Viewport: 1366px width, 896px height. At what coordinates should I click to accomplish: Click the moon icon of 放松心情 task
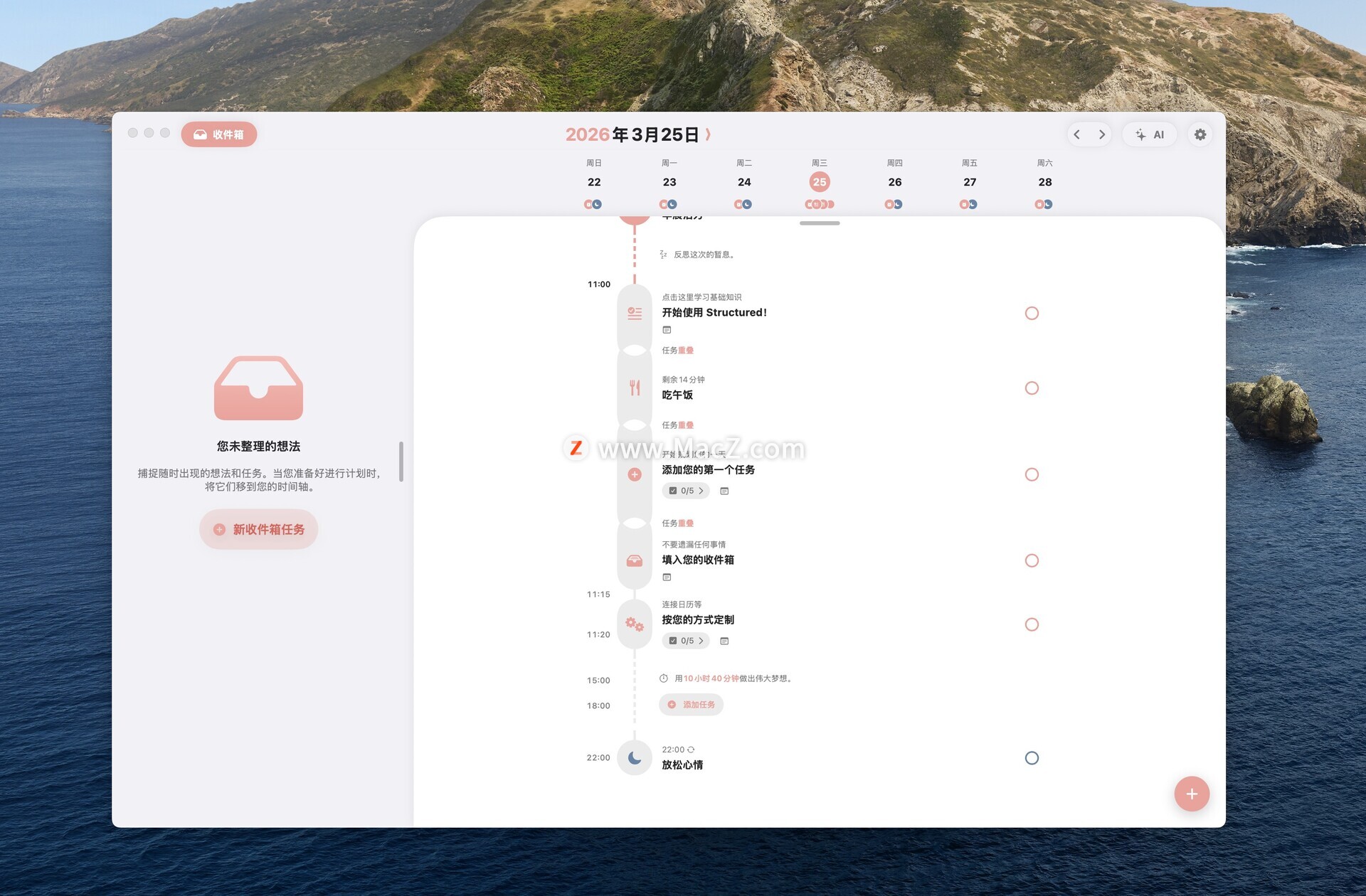pyautogui.click(x=635, y=758)
